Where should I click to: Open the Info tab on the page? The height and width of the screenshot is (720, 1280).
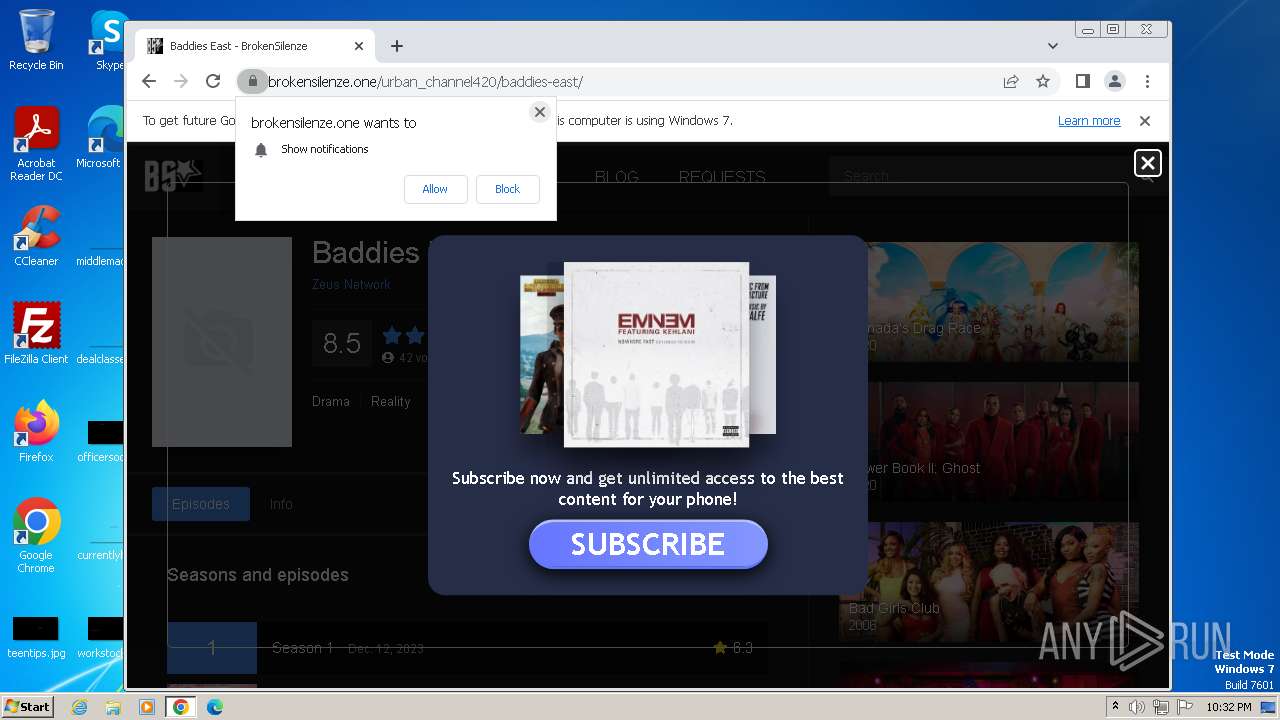point(281,504)
